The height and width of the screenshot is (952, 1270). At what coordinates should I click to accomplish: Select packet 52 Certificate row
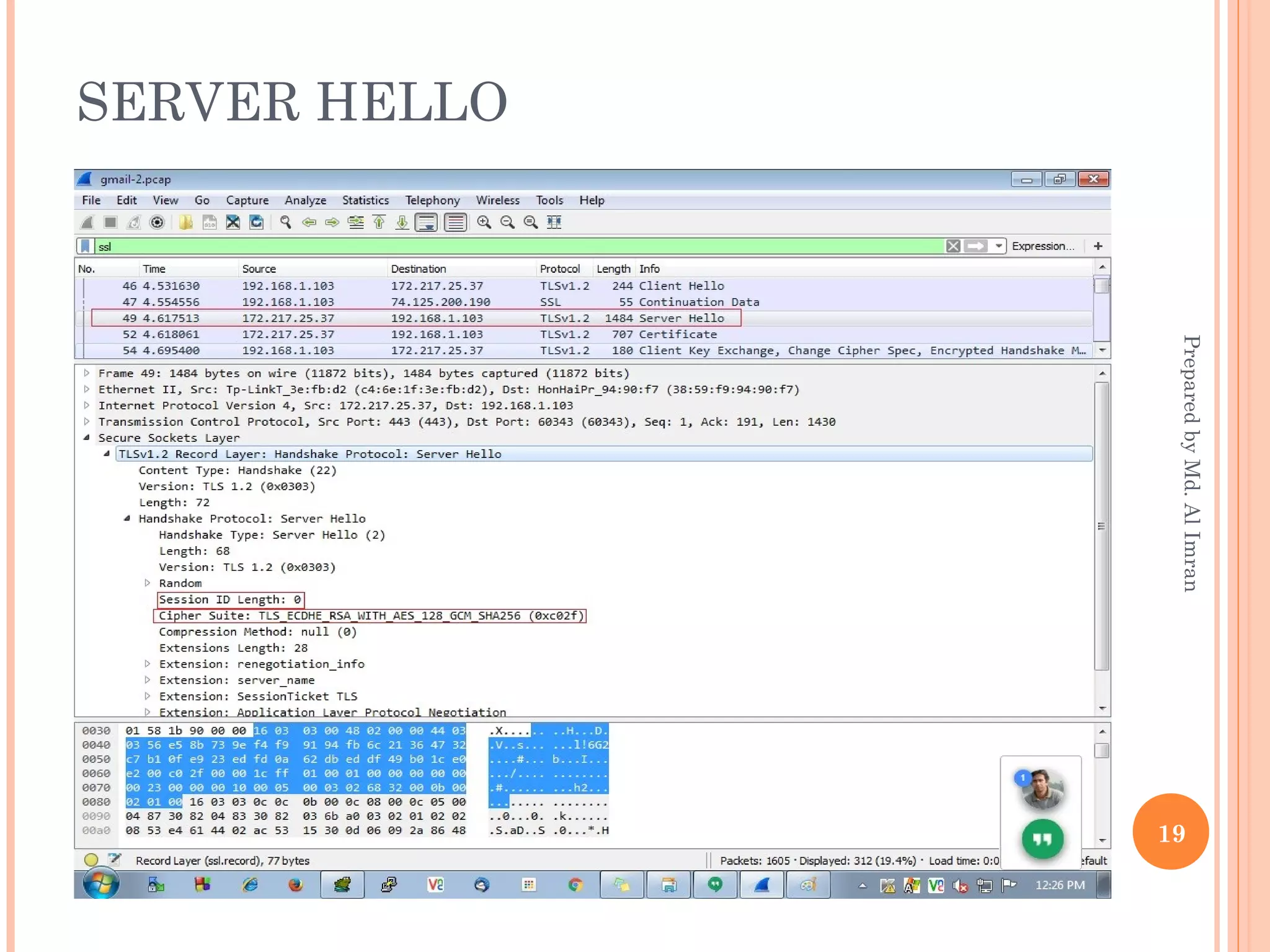(x=434, y=334)
